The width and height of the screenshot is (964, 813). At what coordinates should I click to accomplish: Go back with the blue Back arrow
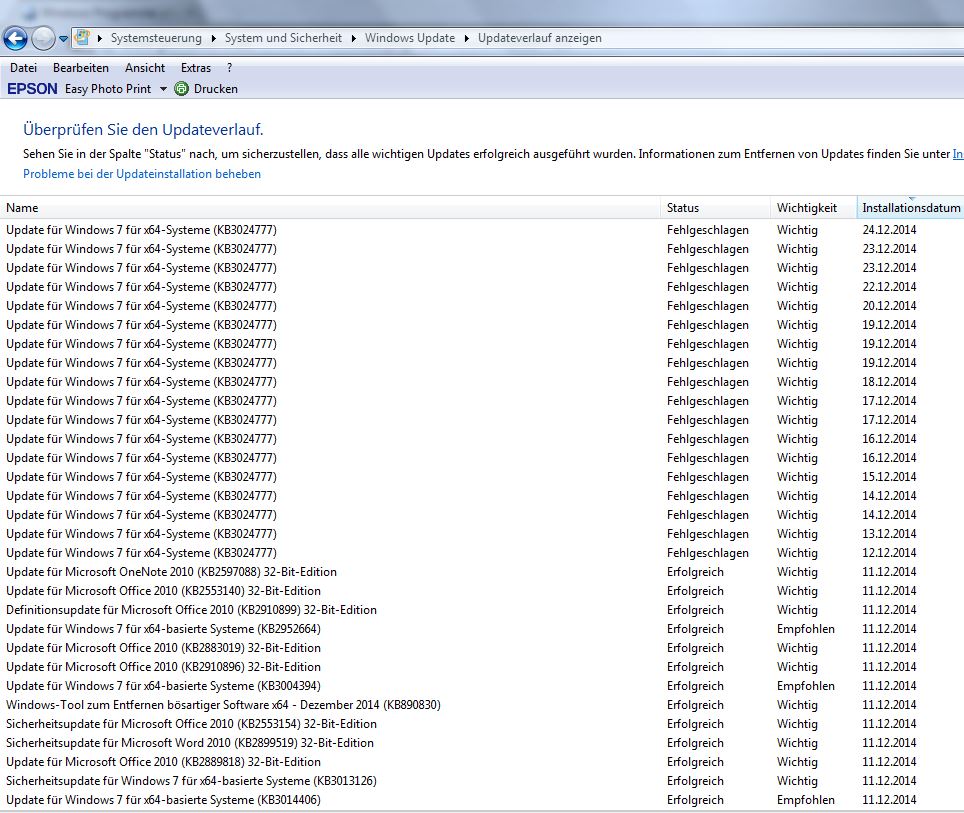15,39
